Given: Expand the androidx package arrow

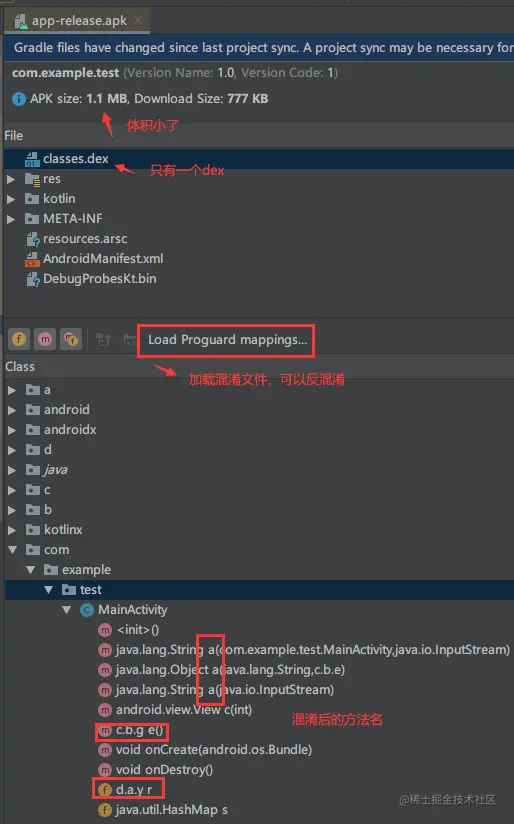Looking at the screenshot, I should point(12,430).
